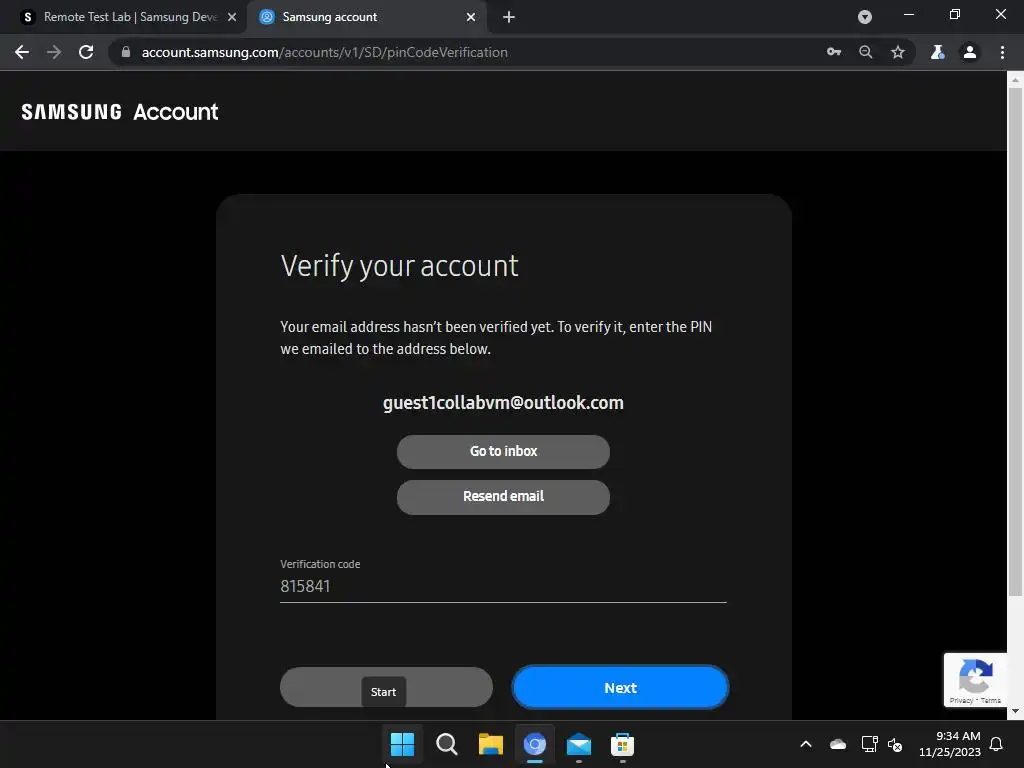
Task: Open the reCAPTCHA Privacy link
Action: pos(961,700)
